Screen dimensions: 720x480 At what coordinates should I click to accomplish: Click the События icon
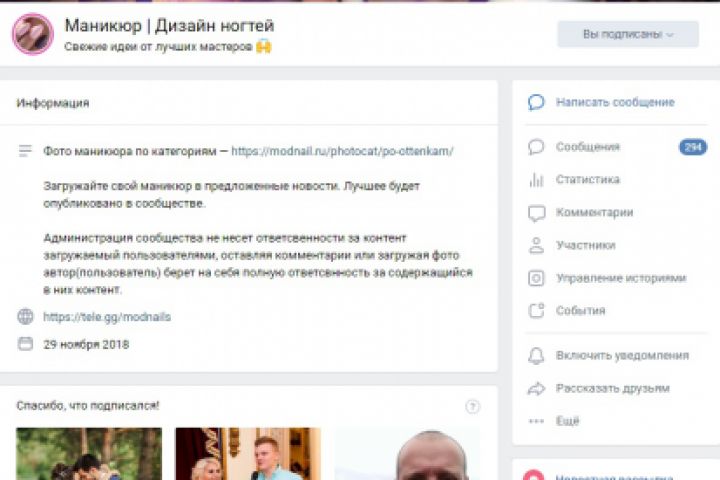pyautogui.click(x=536, y=311)
